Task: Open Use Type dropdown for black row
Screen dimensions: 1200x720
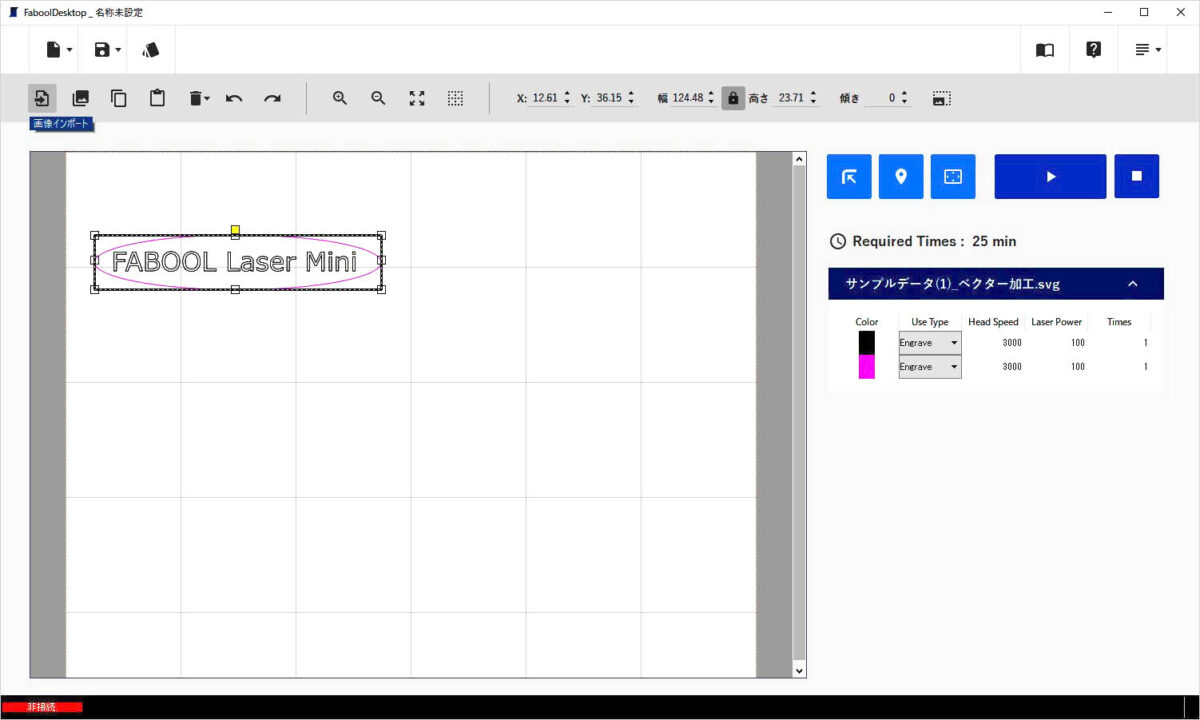Action: pos(930,343)
